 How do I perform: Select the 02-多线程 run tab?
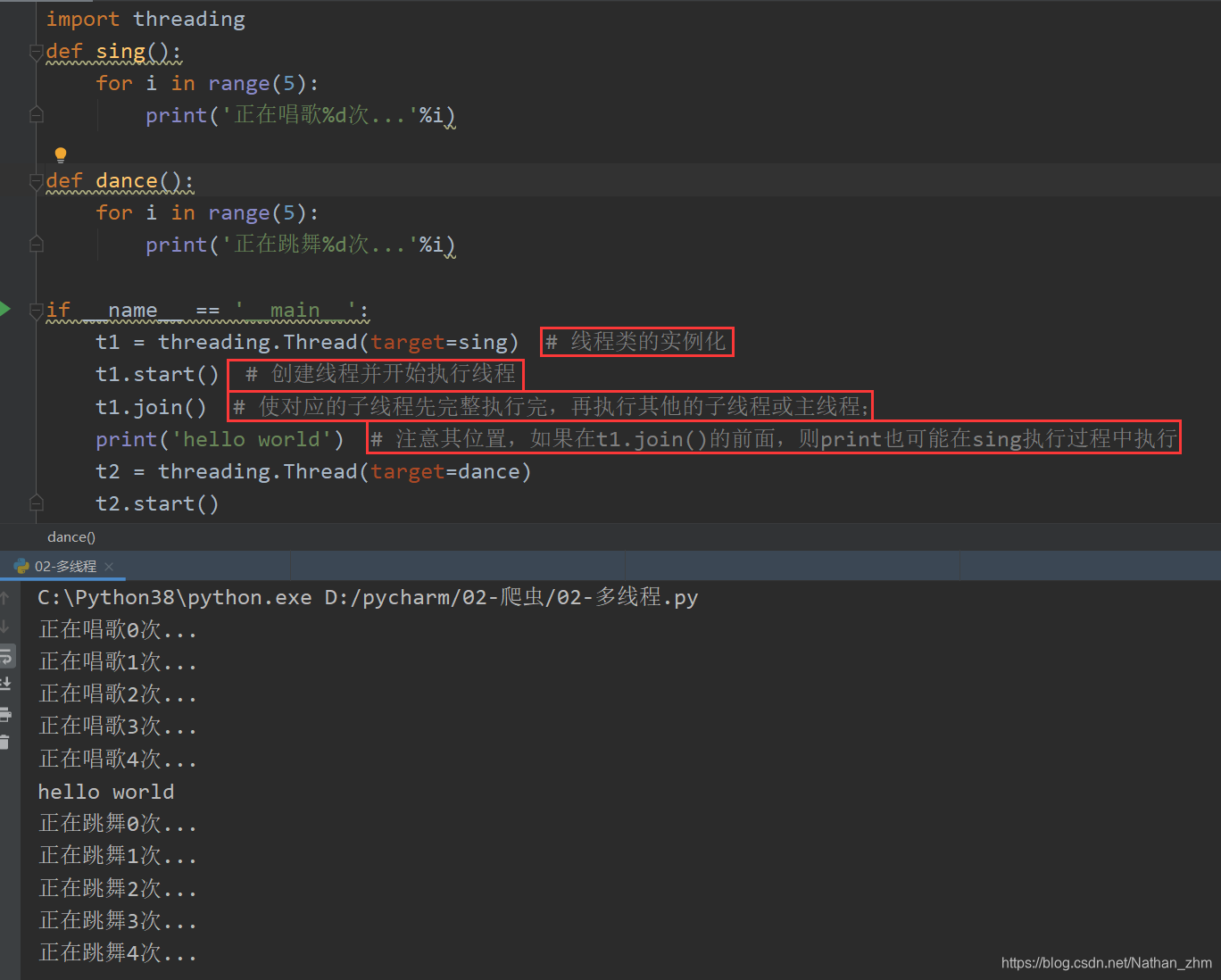pos(64,566)
